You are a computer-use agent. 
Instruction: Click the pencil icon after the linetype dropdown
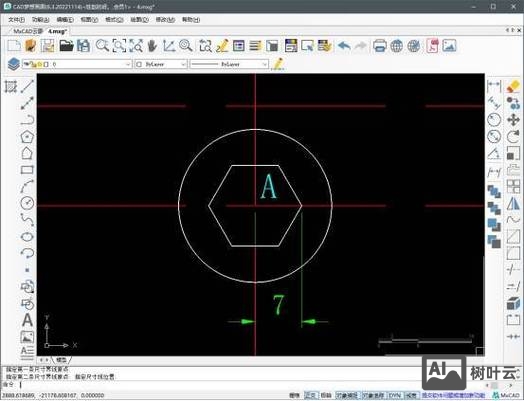[x=278, y=64]
